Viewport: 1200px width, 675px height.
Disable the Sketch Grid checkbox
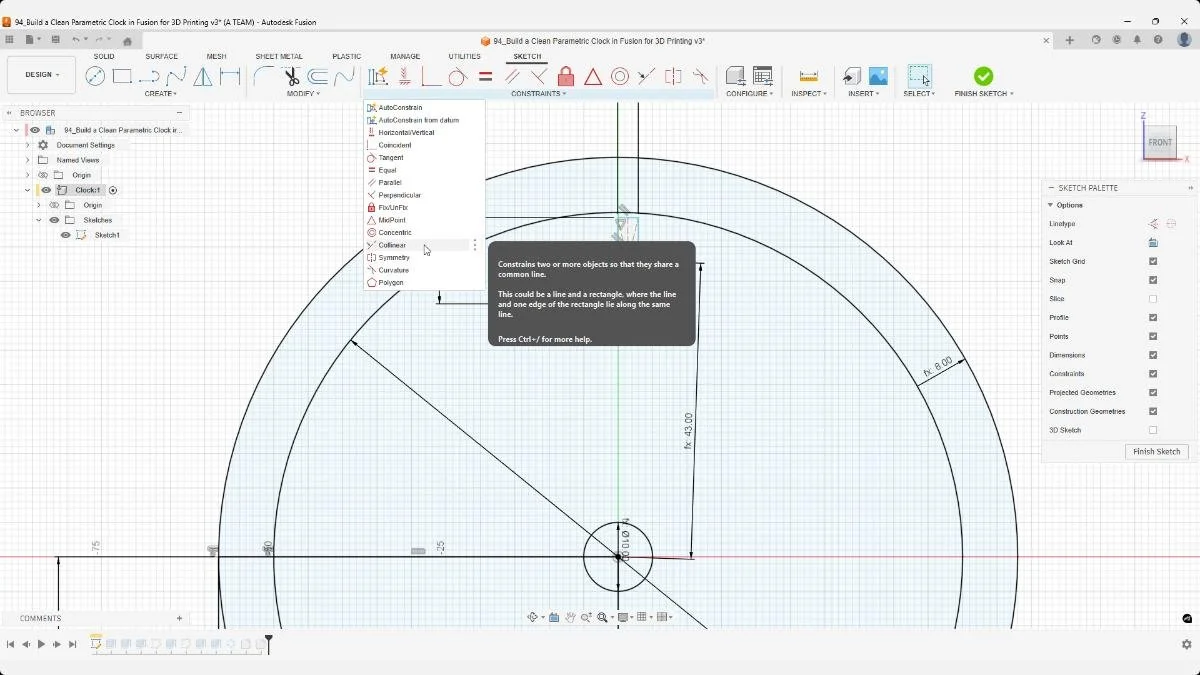[1152, 260]
